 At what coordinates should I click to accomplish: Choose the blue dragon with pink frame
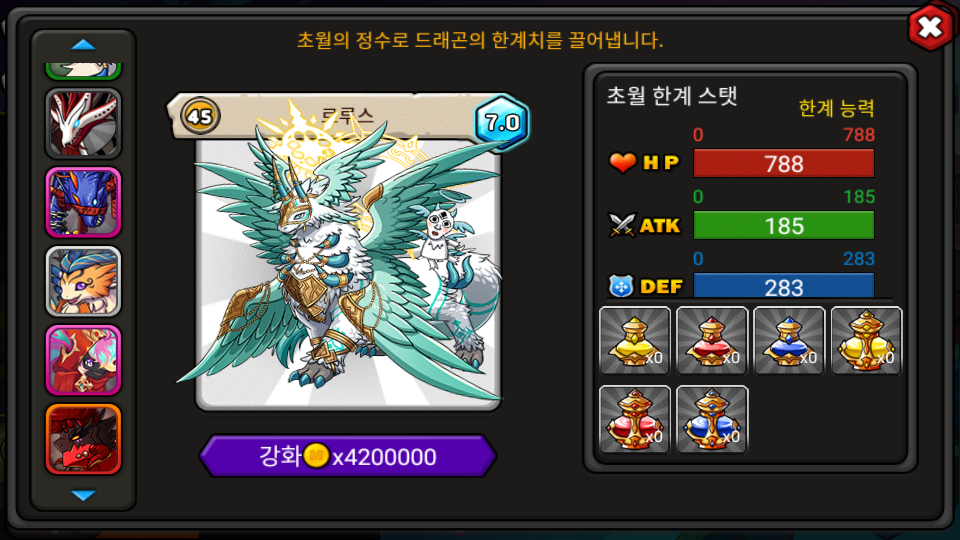pyautogui.click(x=83, y=203)
